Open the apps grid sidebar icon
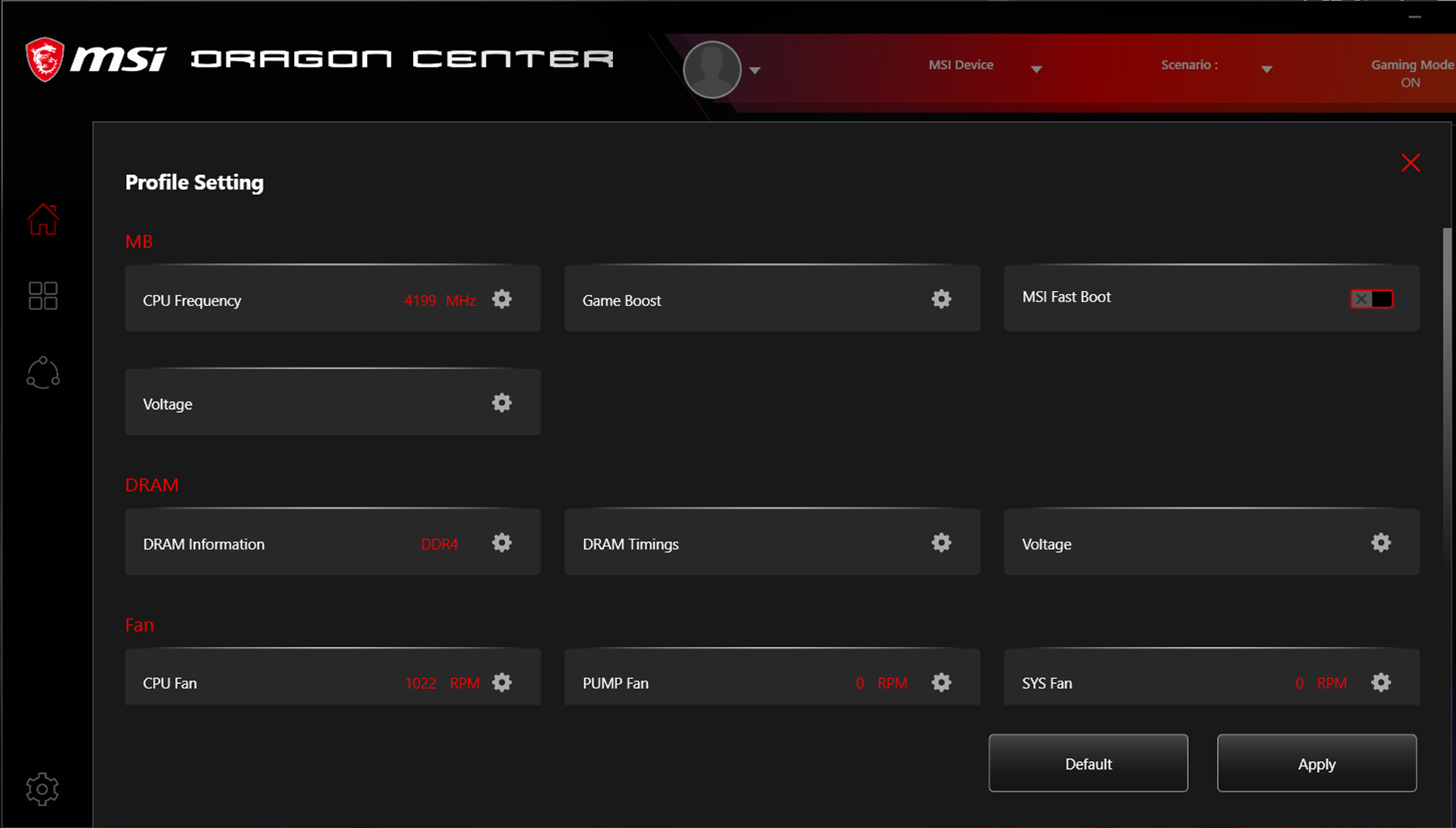Viewport: 1456px width, 828px height. (43, 295)
